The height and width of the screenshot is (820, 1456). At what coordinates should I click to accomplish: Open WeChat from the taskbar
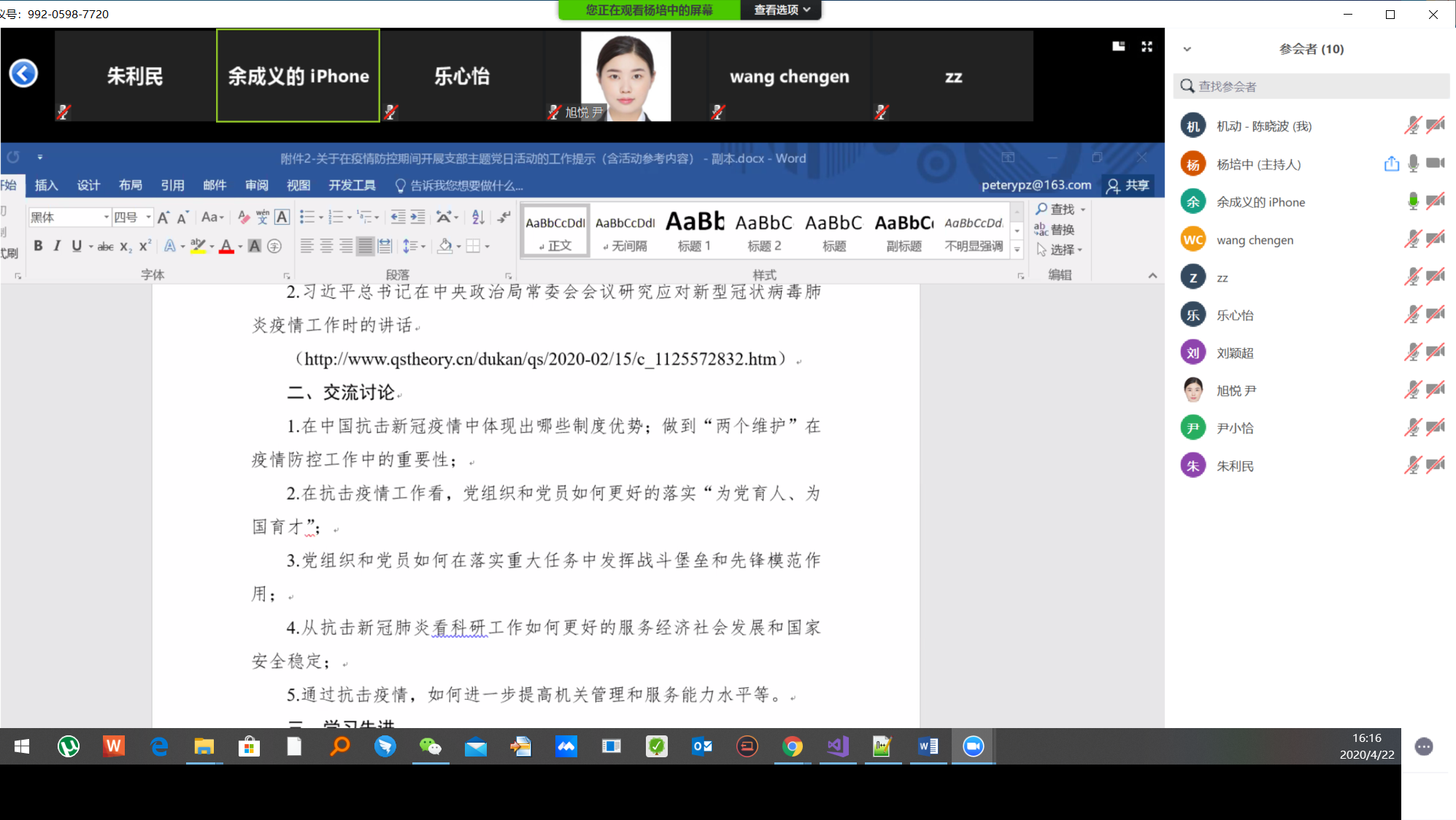click(x=430, y=746)
